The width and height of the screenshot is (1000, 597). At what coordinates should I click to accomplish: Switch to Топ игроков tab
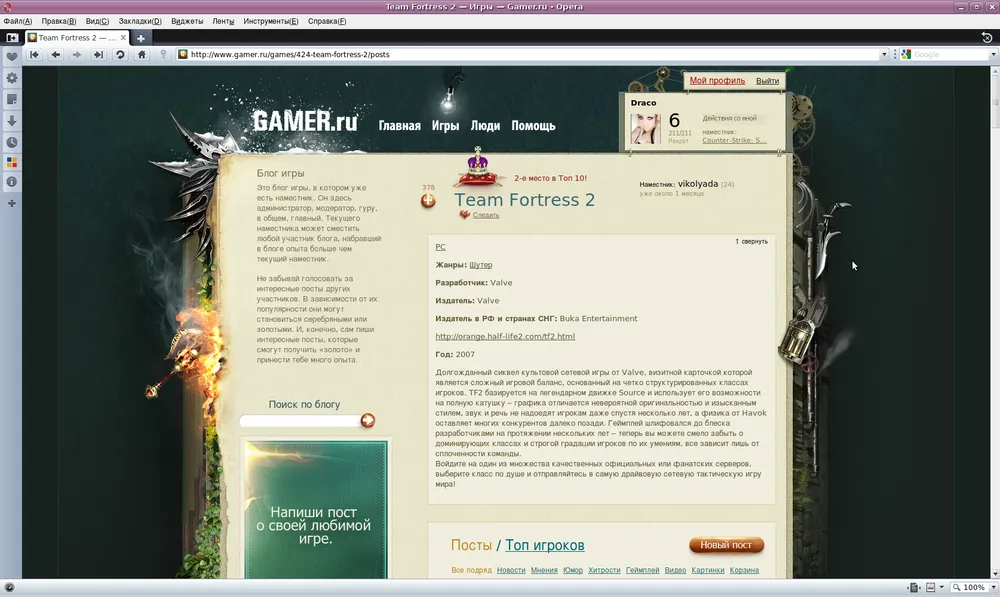(545, 545)
